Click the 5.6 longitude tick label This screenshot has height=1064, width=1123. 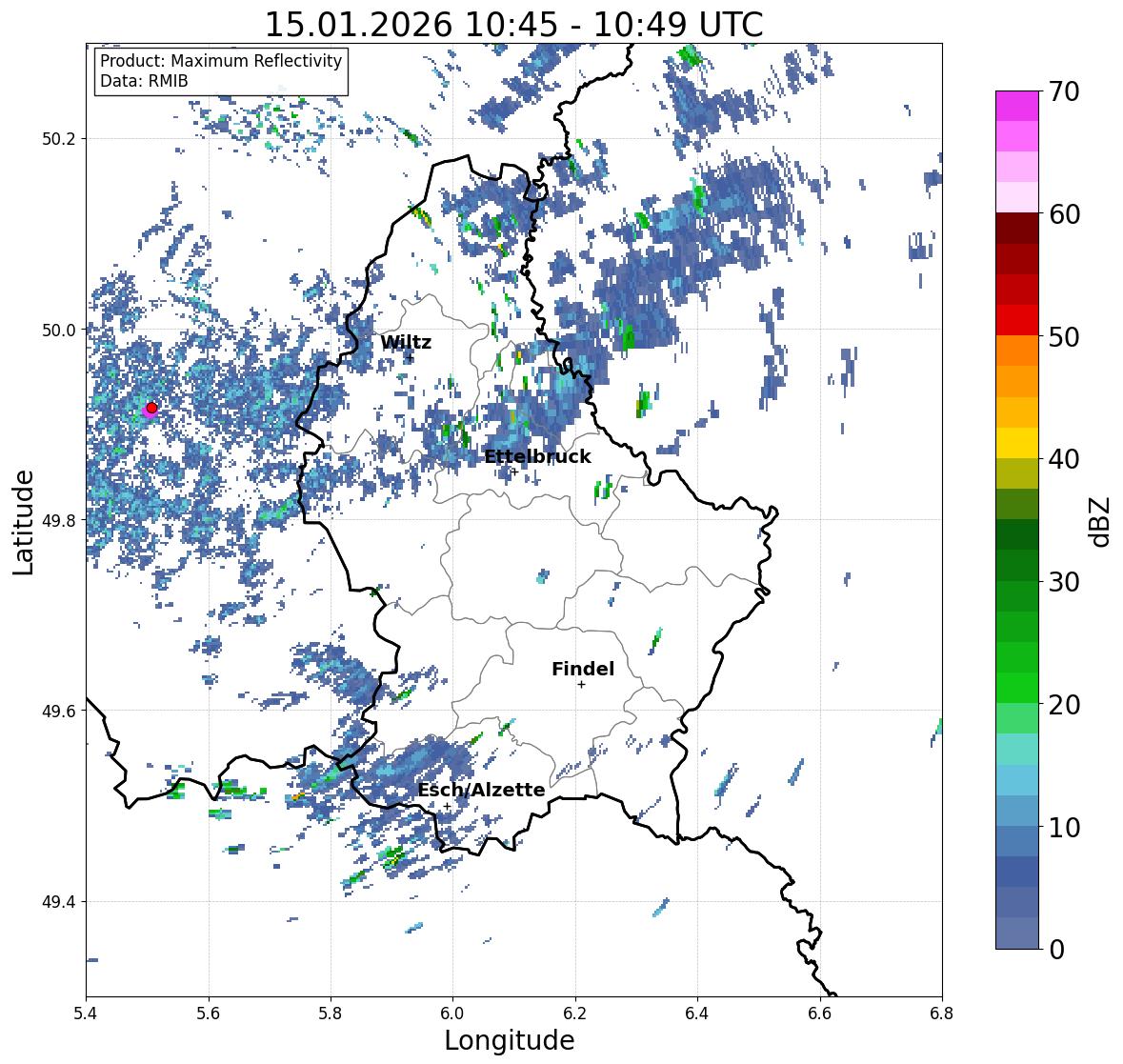(x=209, y=1013)
